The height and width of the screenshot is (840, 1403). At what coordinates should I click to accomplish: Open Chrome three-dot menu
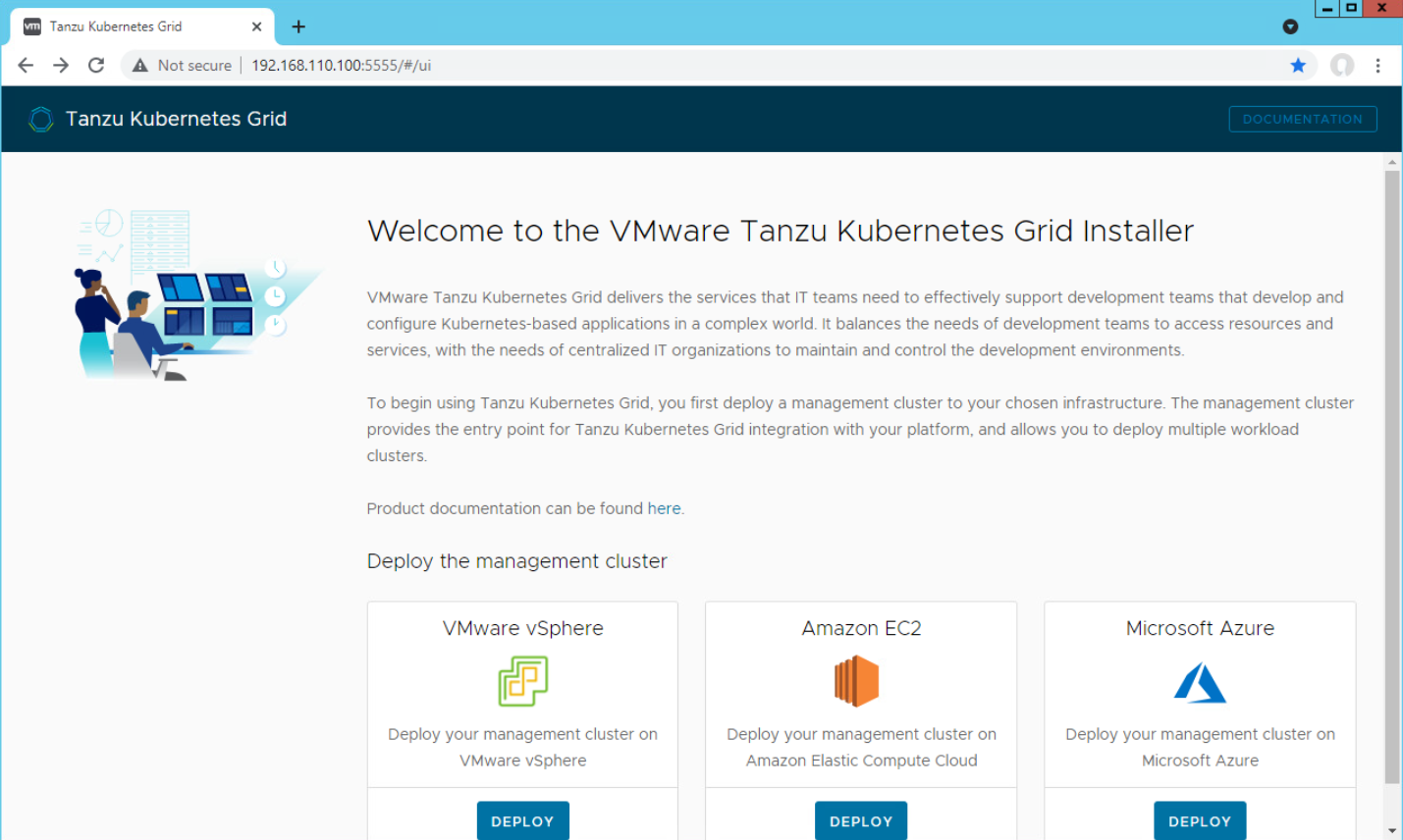(x=1377, y=66)
